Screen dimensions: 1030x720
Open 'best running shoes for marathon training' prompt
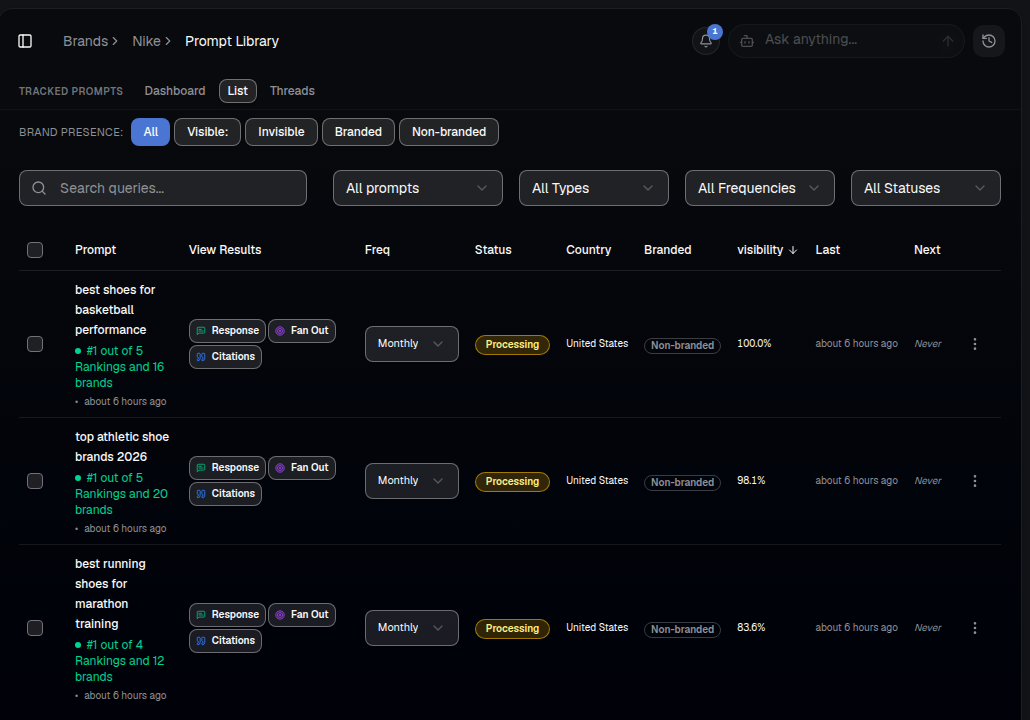(x=110, y=594)
